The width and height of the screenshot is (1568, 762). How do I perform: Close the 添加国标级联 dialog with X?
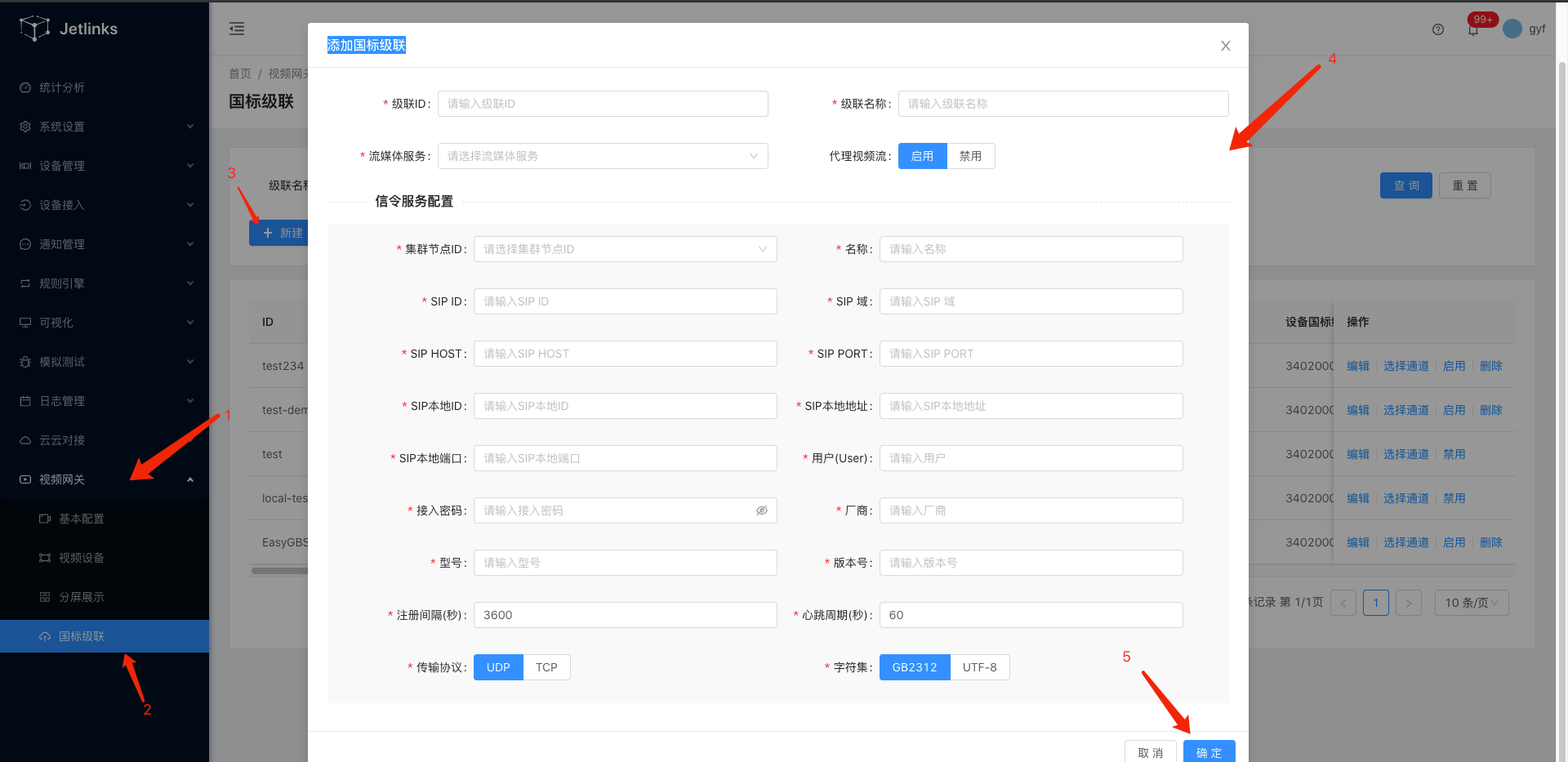(x=1225, y=46)
